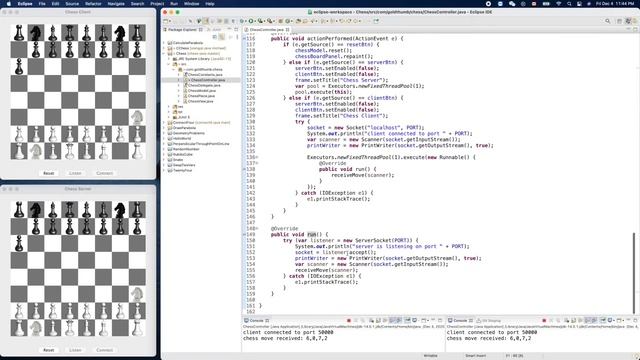The width and height of the screenshot is (640, 360).
Task: Click Collapse All icon in Package Explorer
Action: click(x=214, y=37)
